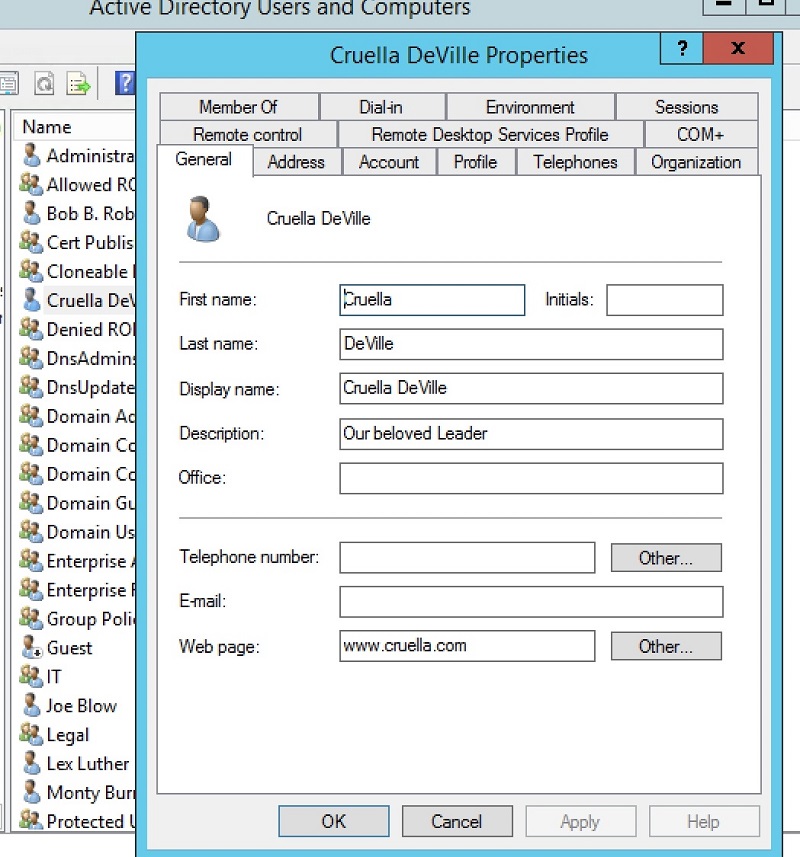This screenshot has width=800, height=857.
Task: Close the Cruella DeVille Properties dialog
Action: [738, 49]
